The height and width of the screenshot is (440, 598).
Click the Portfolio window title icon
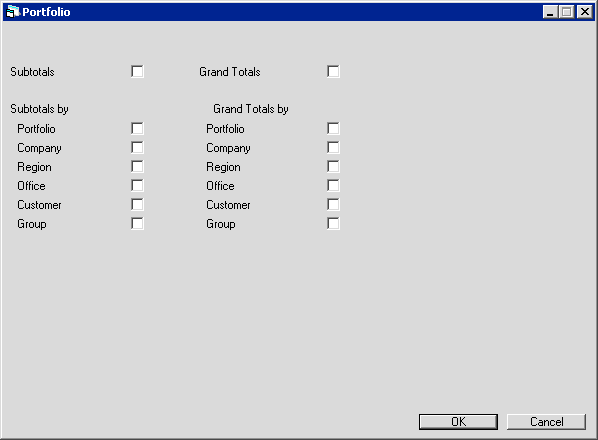pyautogui.click(x=13, y=12)
